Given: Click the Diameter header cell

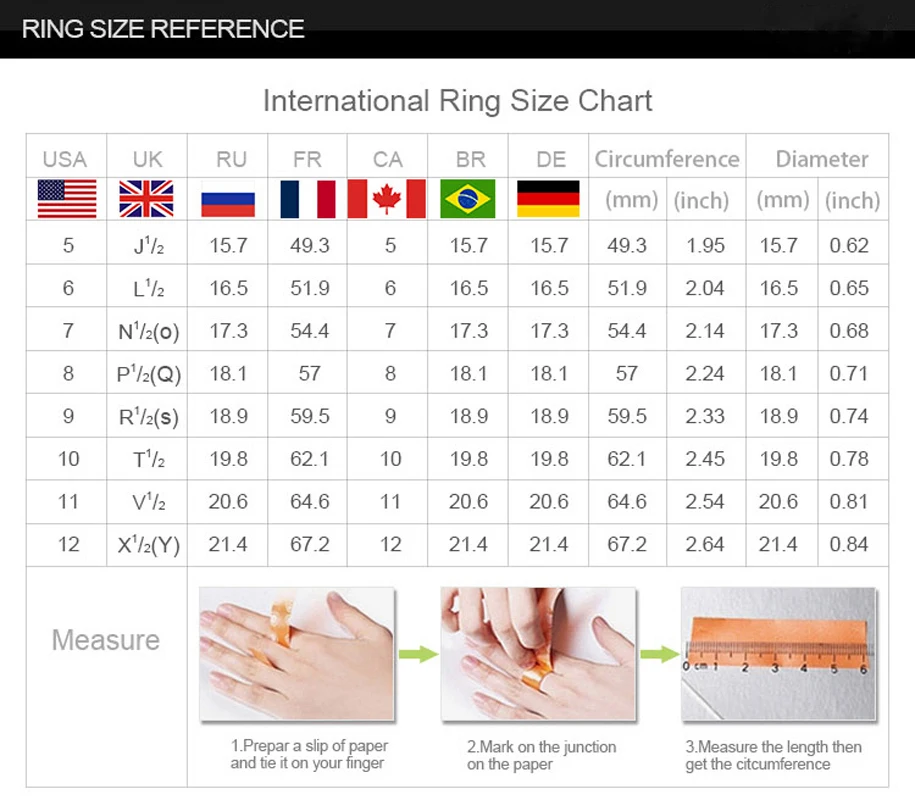Looking at the screenshot, I should coord(820,158).
